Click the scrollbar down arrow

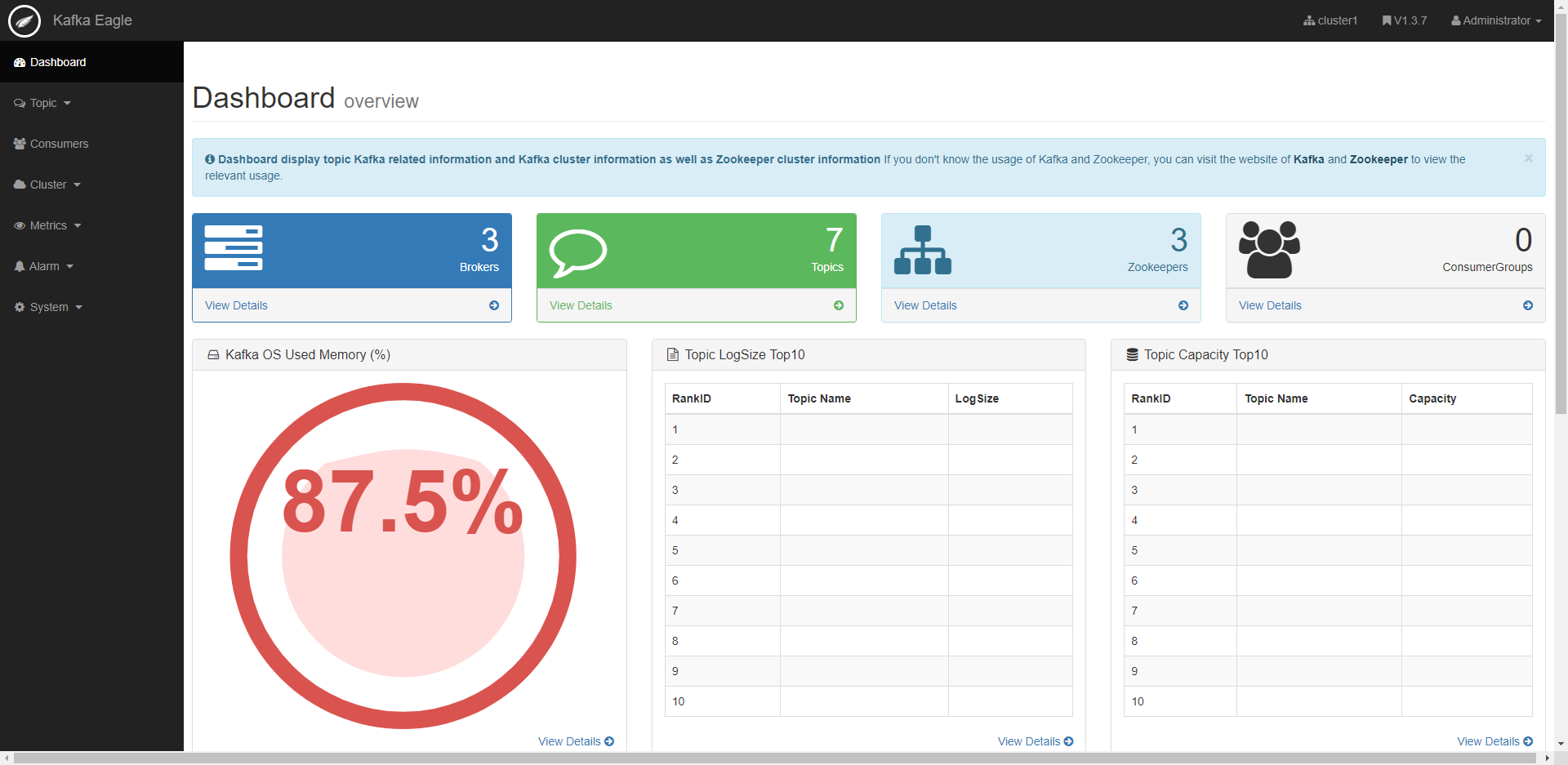(x=1561, y=744)
